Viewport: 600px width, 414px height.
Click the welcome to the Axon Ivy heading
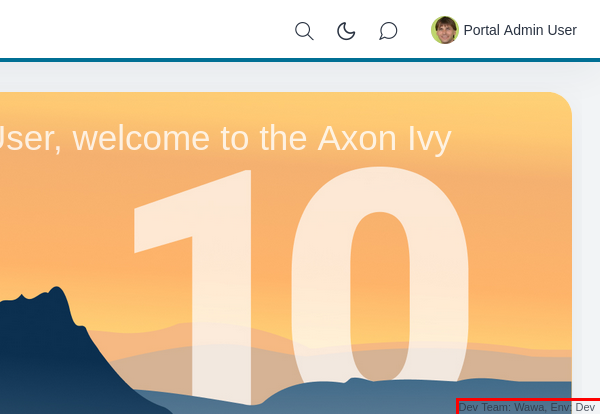coord(225,138)
